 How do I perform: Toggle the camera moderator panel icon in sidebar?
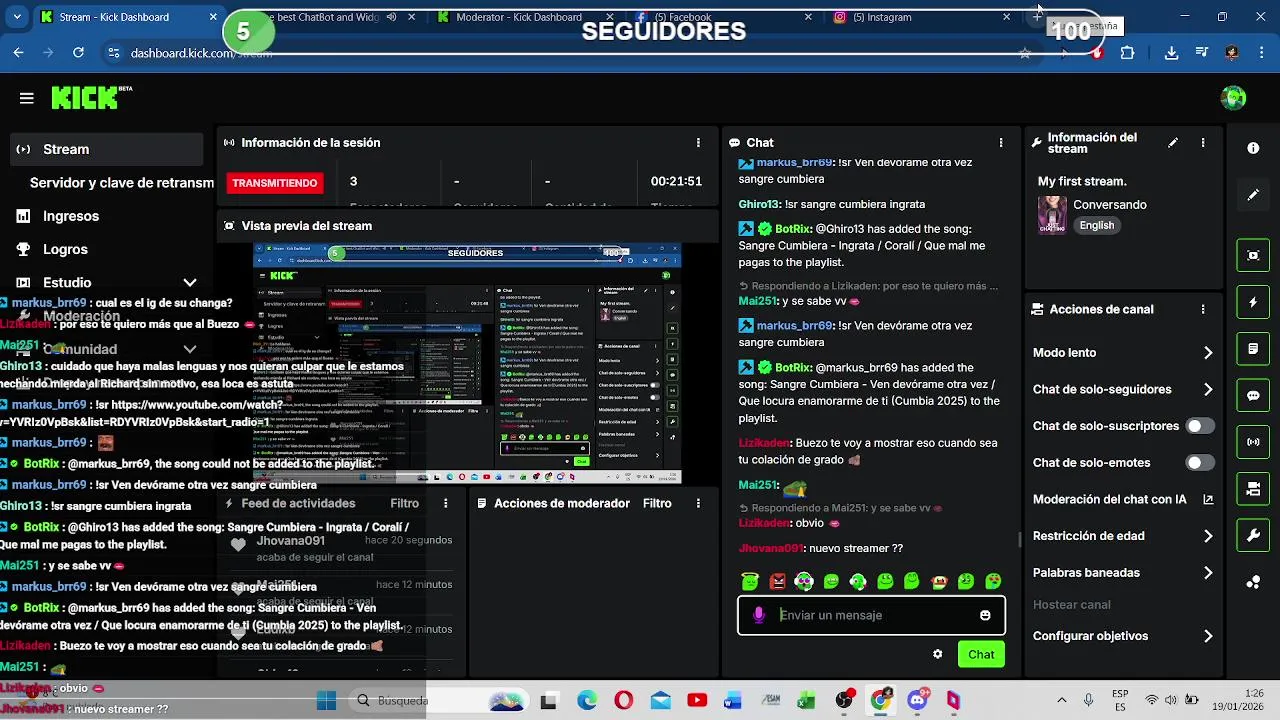1253,489
